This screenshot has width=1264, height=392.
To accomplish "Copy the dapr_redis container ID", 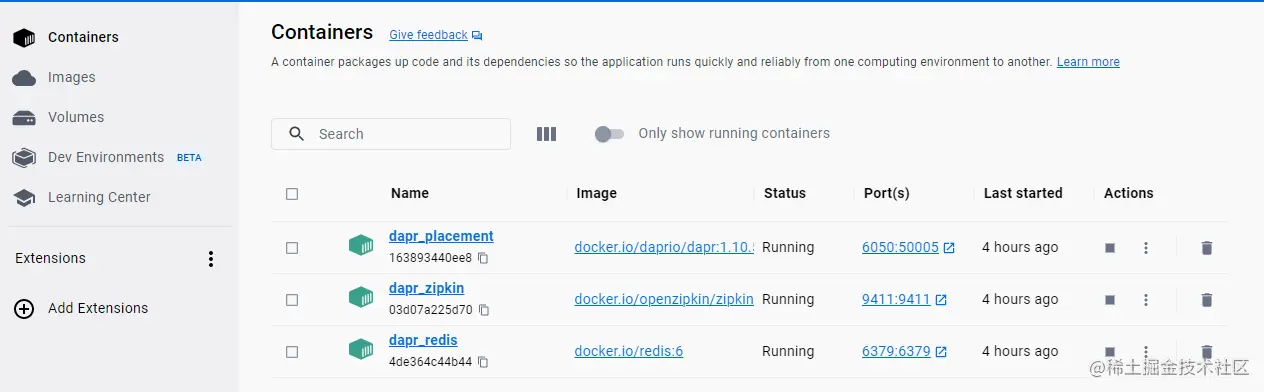I will coord(483,362).
